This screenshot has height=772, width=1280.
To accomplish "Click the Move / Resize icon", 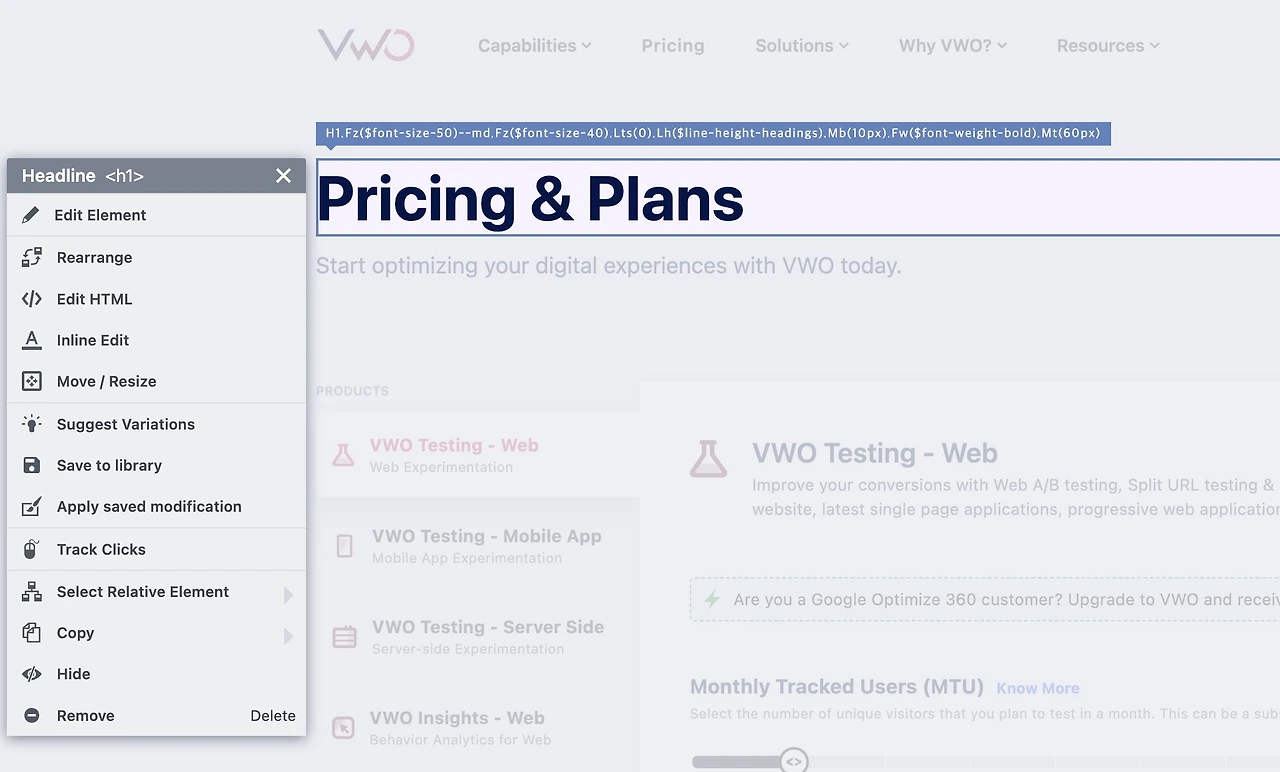I will (x=32, y=381).
